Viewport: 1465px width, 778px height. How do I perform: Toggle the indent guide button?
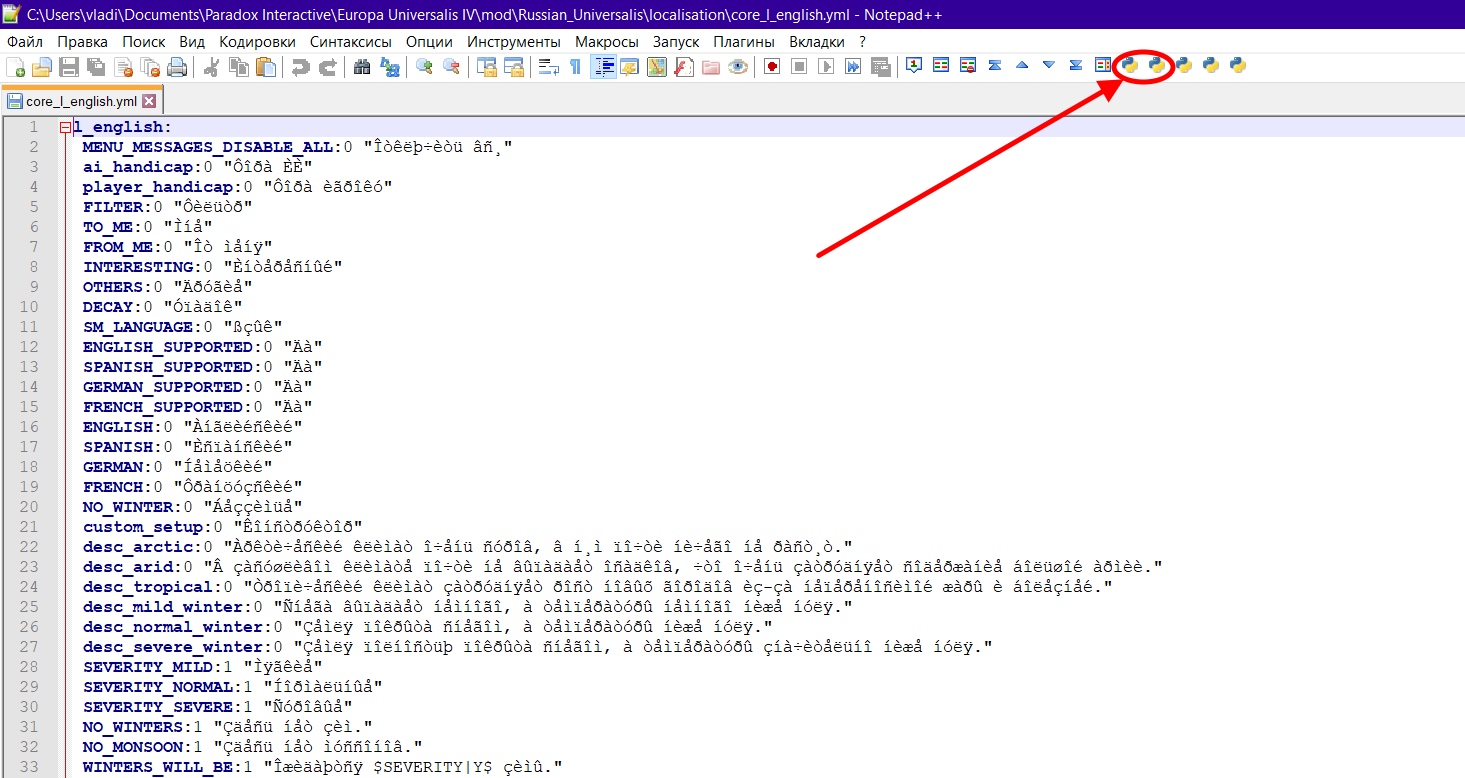tap(603, 67)
